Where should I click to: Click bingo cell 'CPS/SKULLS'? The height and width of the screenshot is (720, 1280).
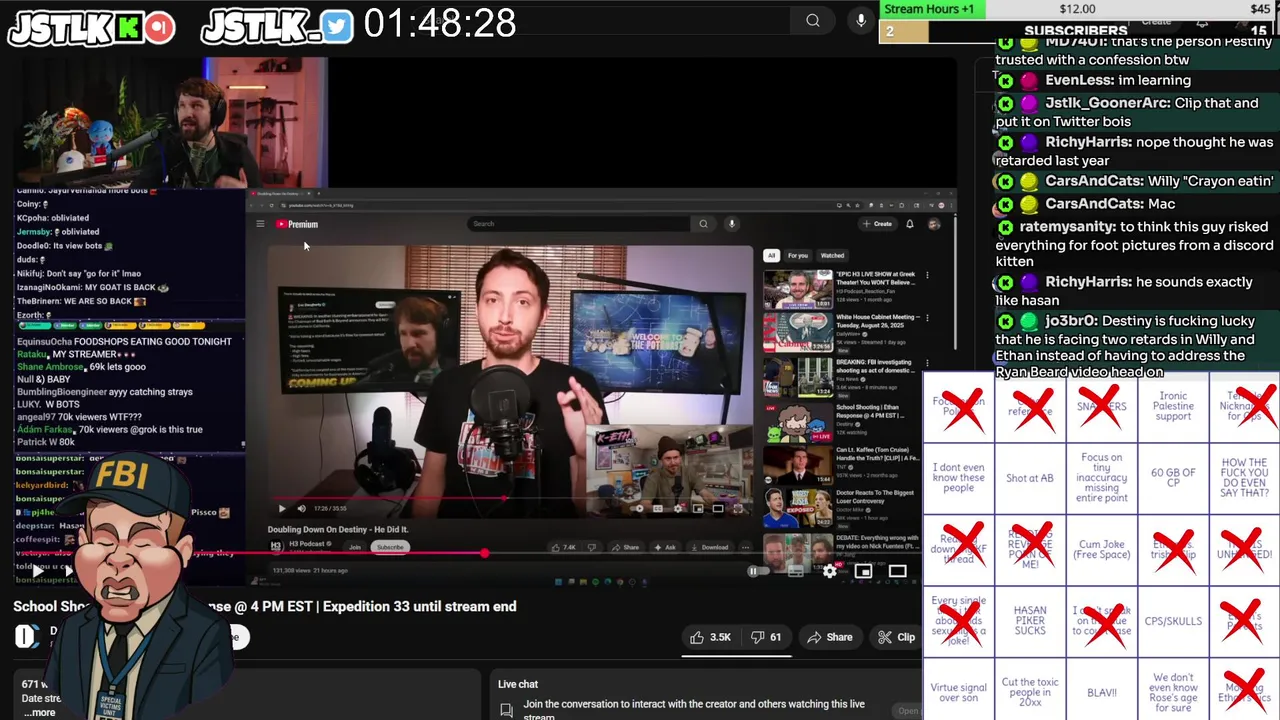click(1173, 621)
